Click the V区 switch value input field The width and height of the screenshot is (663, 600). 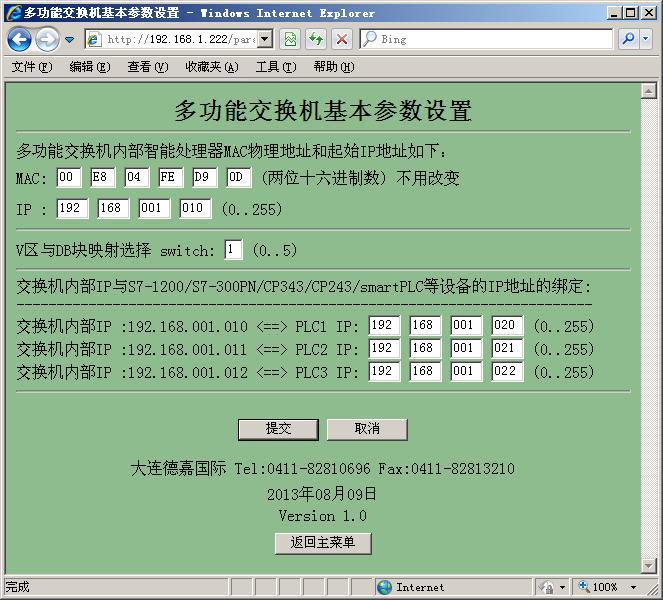click(x=233, y=249)
